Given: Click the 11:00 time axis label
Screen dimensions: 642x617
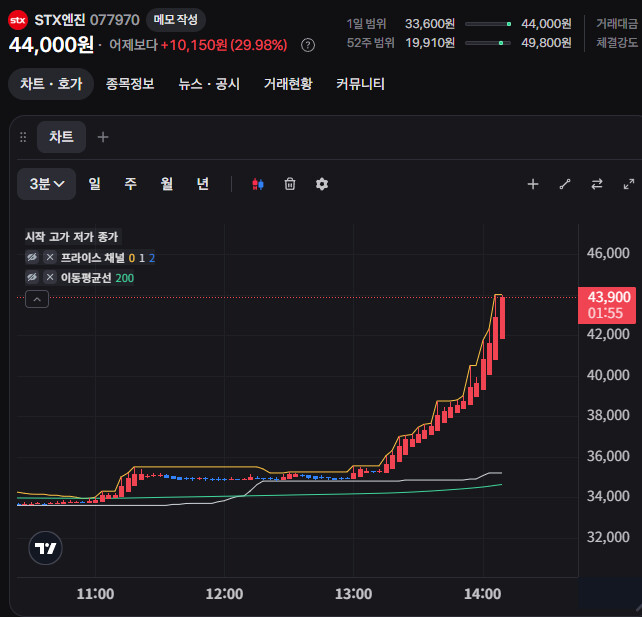Looking at the screenshot, I should pyautogui.click(x=95, y=594).
